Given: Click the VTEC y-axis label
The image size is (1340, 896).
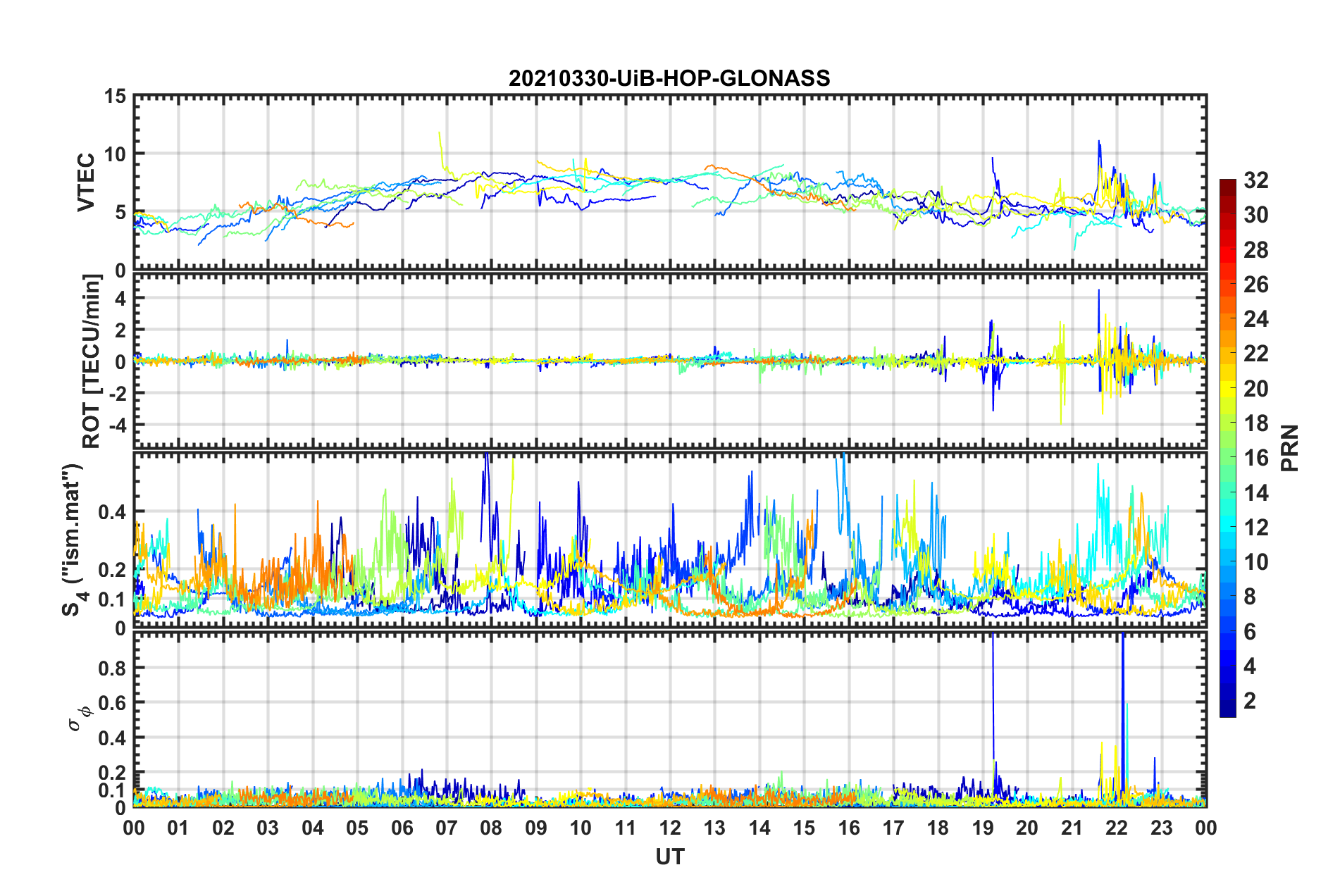Looking at the screenshot, I should [x=86, y=182].
